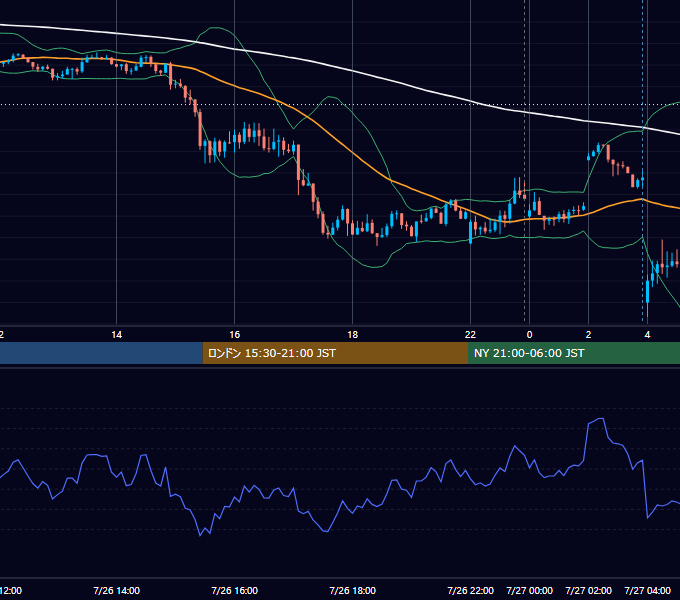Image resolution: width=680 pixels, height=600 pixels.
Task: Select the 7/27 04:00 time label
Action: pyautogui.click(x=647, y=590)
